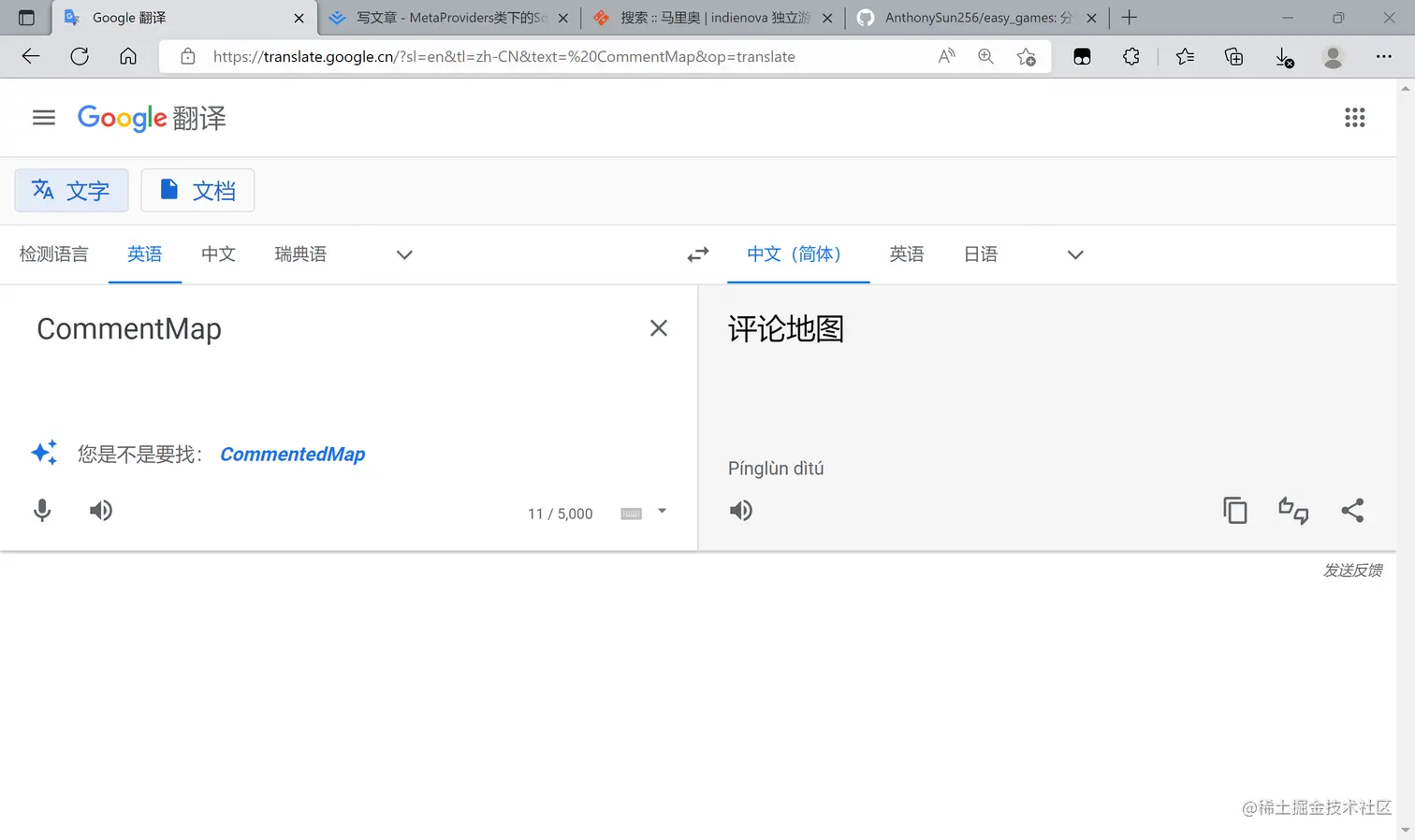The height and width of the screenshot is (840, 1415).
Task: Close the 写文章 MetaProviders tab
Action: tap(563, 18)
